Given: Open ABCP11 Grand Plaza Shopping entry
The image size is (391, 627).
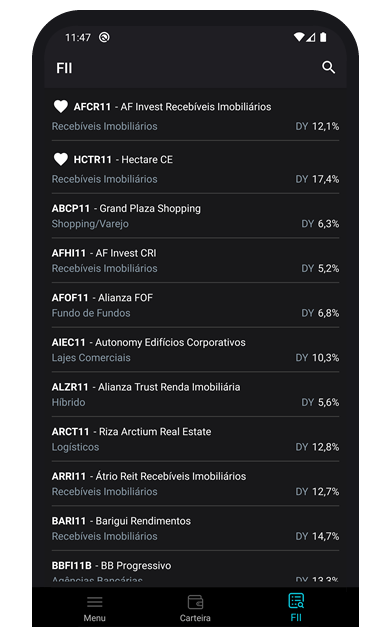Looking at the screenshot, I should tap(196, 216).
